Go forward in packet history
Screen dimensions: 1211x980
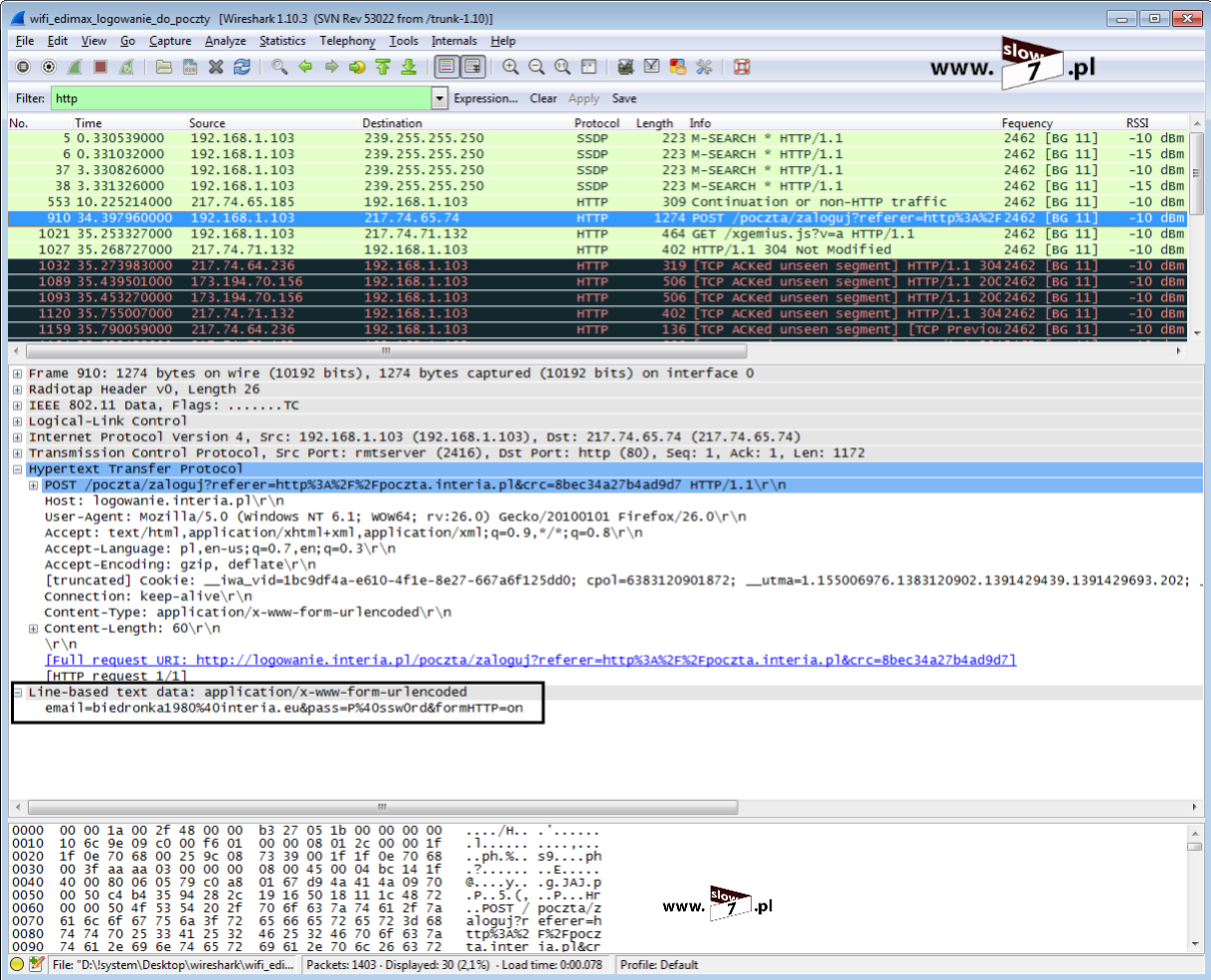point(331,67)
